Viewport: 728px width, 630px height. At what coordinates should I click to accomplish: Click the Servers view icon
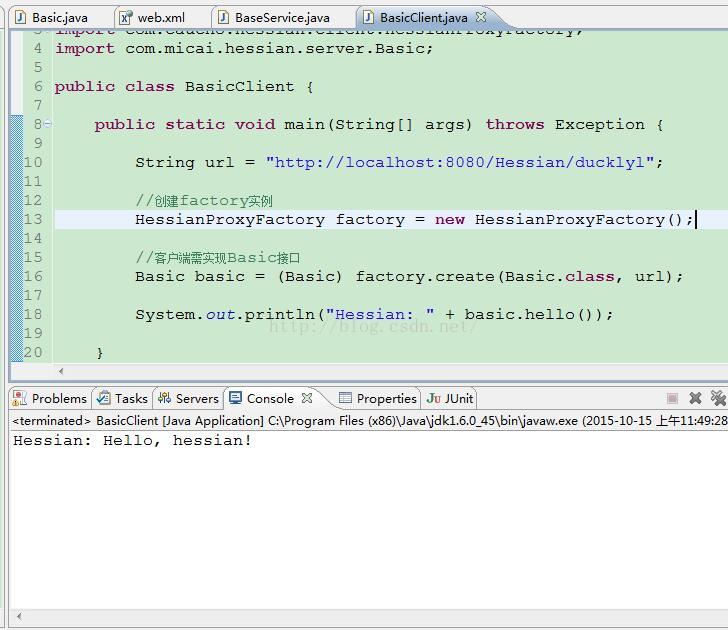click(x=164, y=398)
